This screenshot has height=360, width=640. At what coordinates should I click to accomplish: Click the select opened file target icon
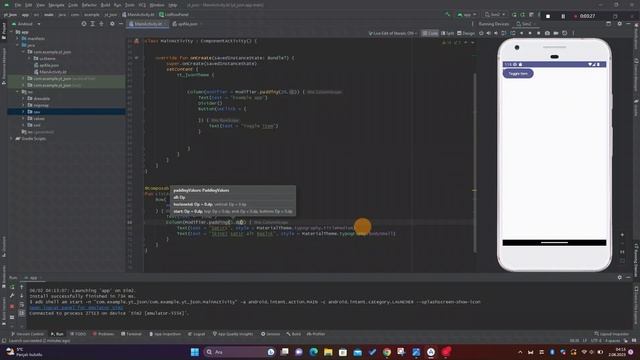[84, 24]
